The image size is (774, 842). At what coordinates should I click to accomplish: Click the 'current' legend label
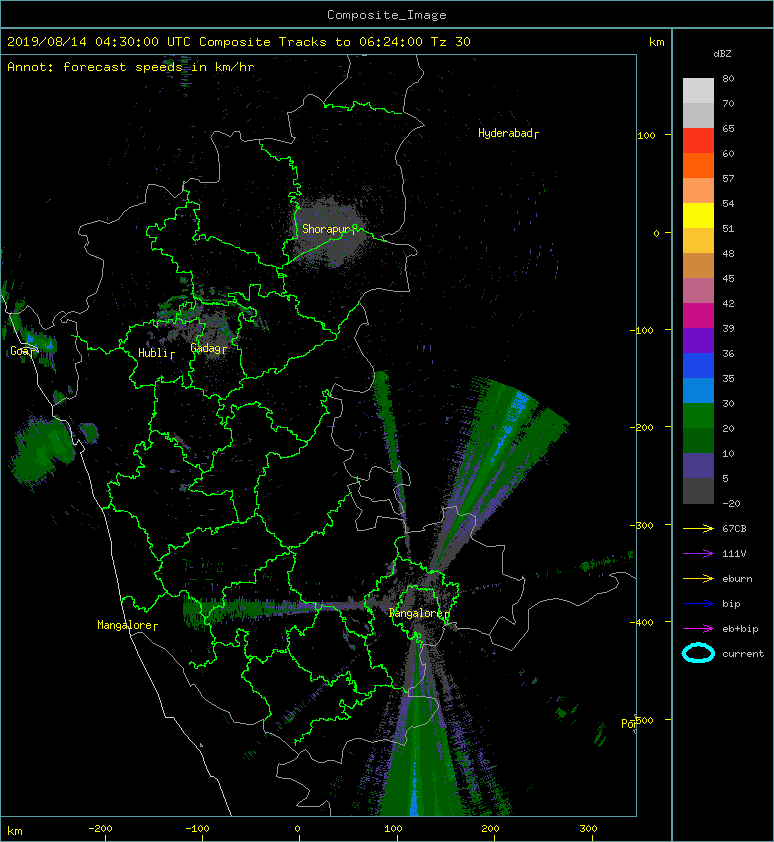(743, 654)
